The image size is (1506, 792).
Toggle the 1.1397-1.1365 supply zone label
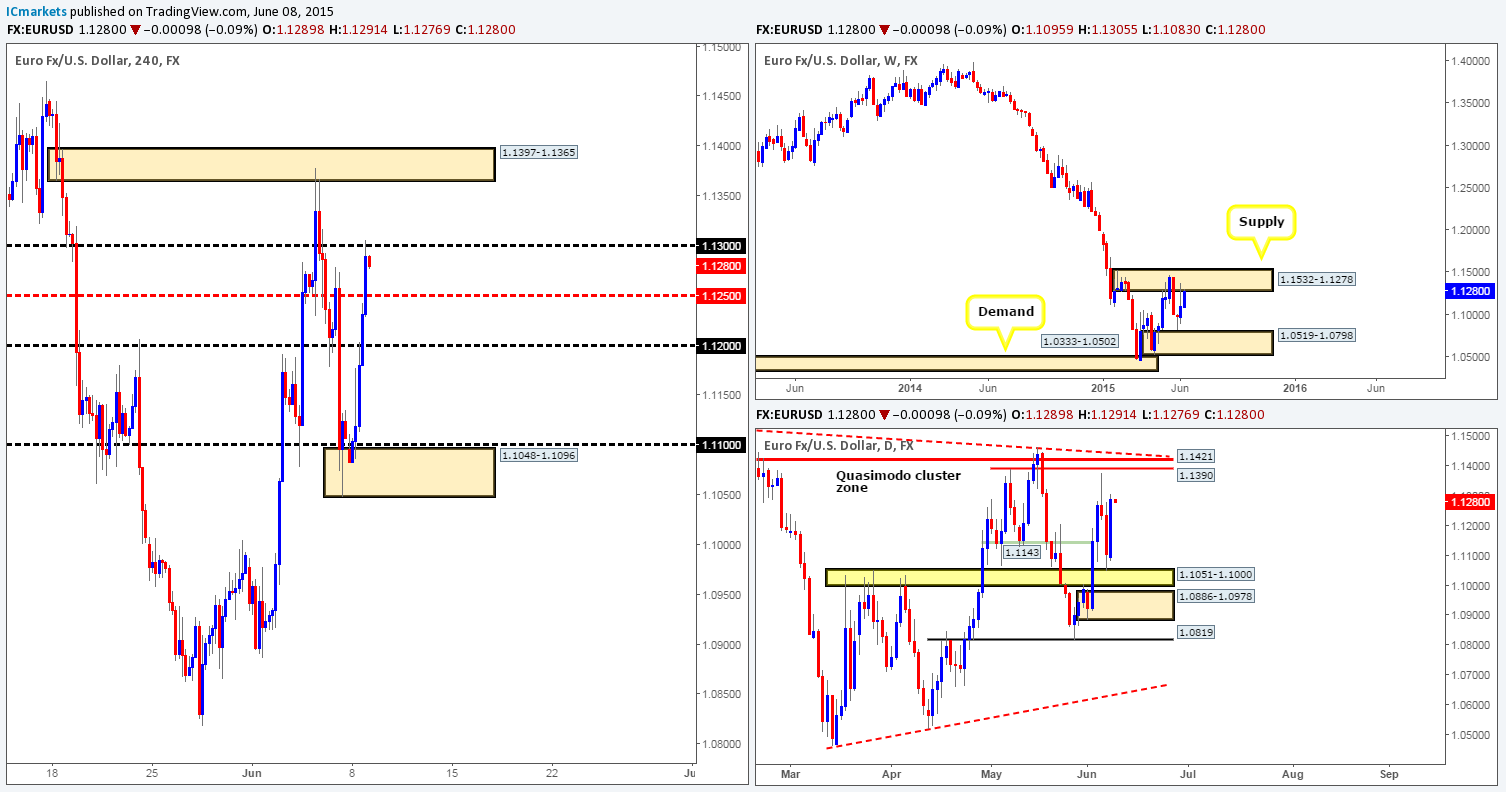538,152
